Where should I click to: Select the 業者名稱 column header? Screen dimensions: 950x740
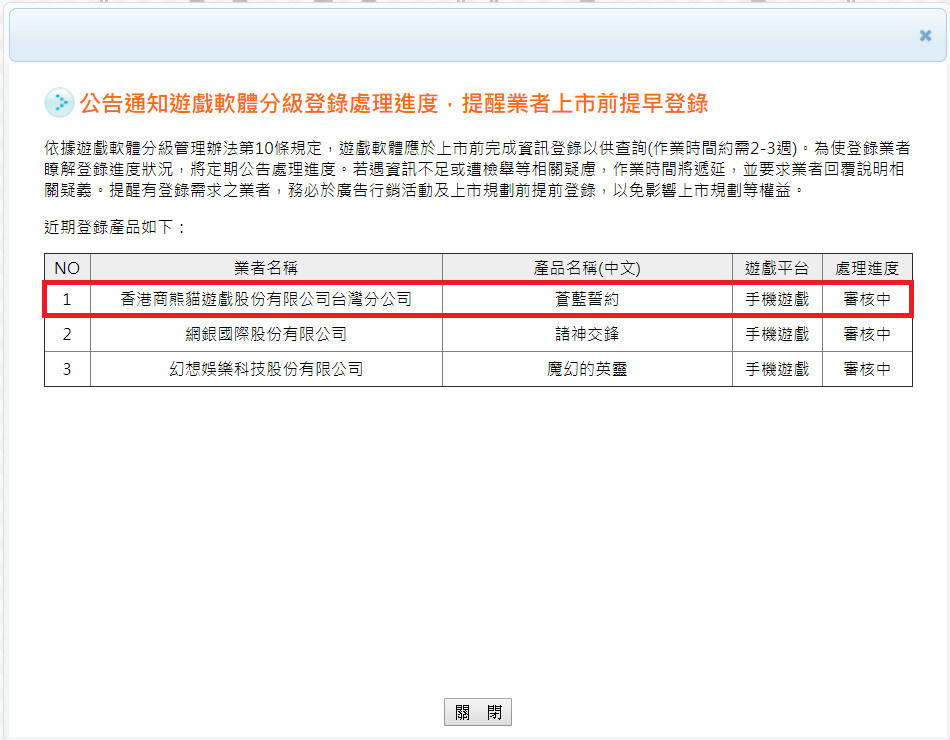(266, 268)
